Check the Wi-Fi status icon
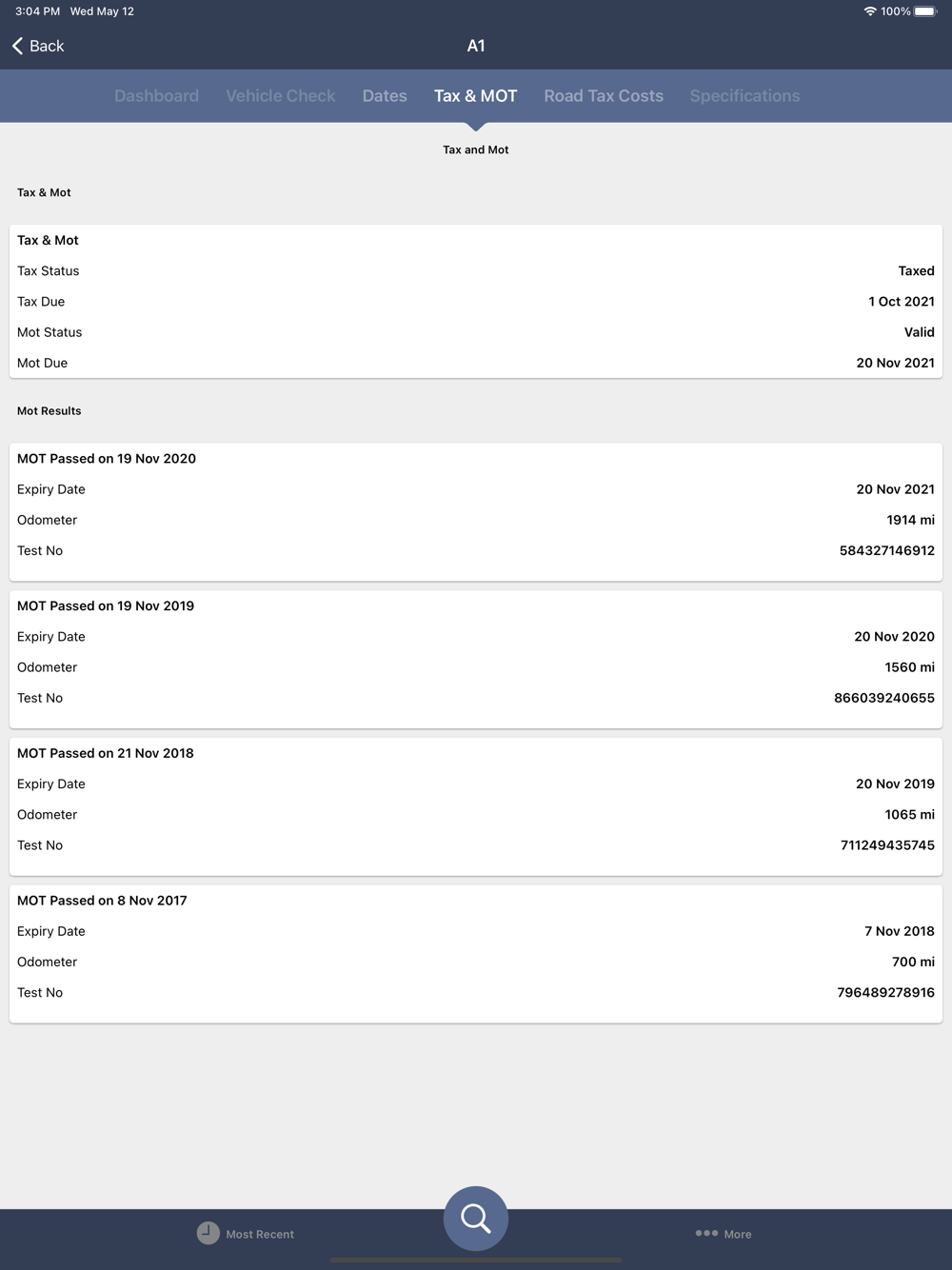Viewport: 952px width, 1270px height. pyautogui.click(x=869, y=11)
